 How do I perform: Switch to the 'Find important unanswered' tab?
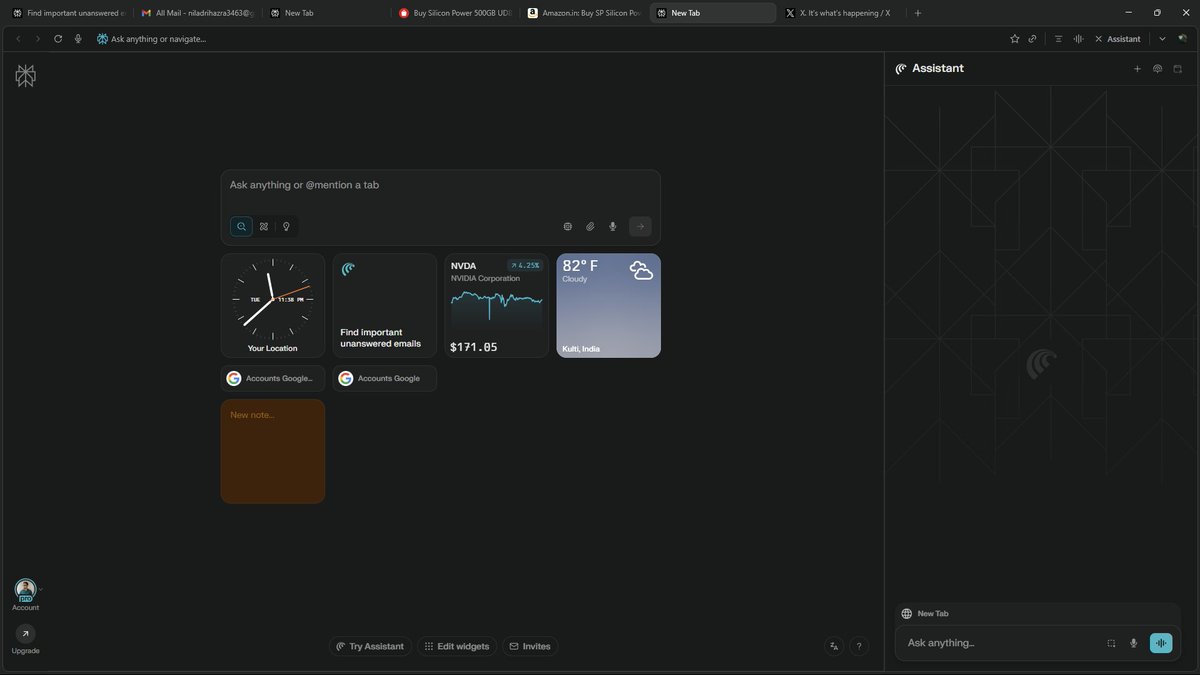(69, 13)
